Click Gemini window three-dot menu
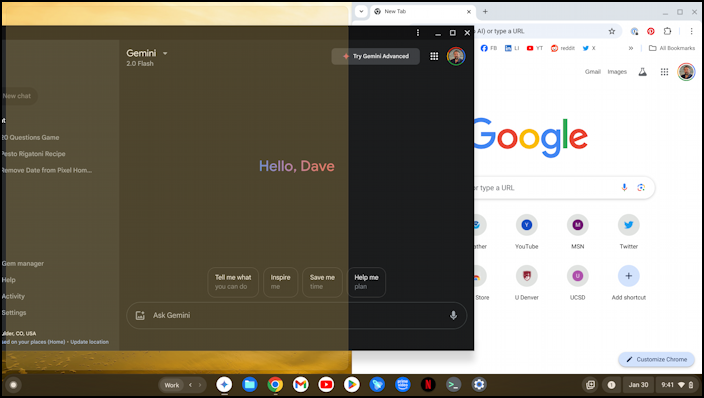 click(x=418, y=33)
